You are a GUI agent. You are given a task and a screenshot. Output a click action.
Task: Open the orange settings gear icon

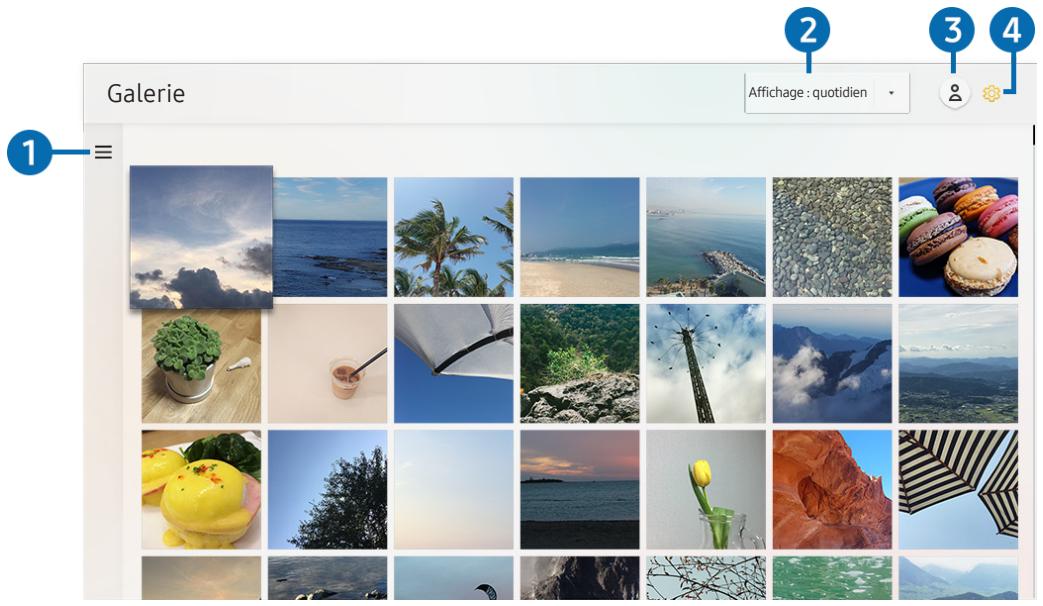[x=991, y=94]
